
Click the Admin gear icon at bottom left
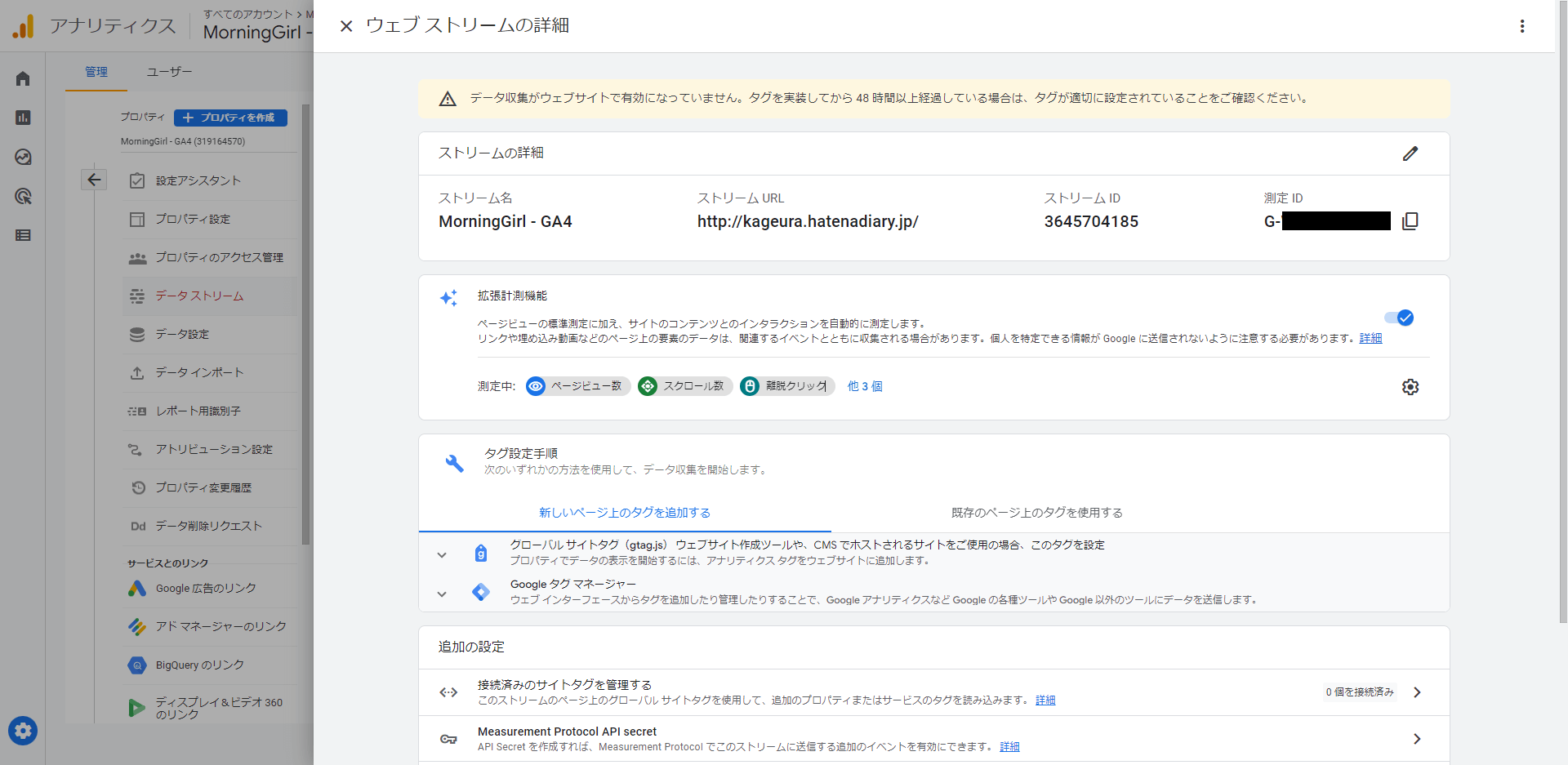click(23, 730)
